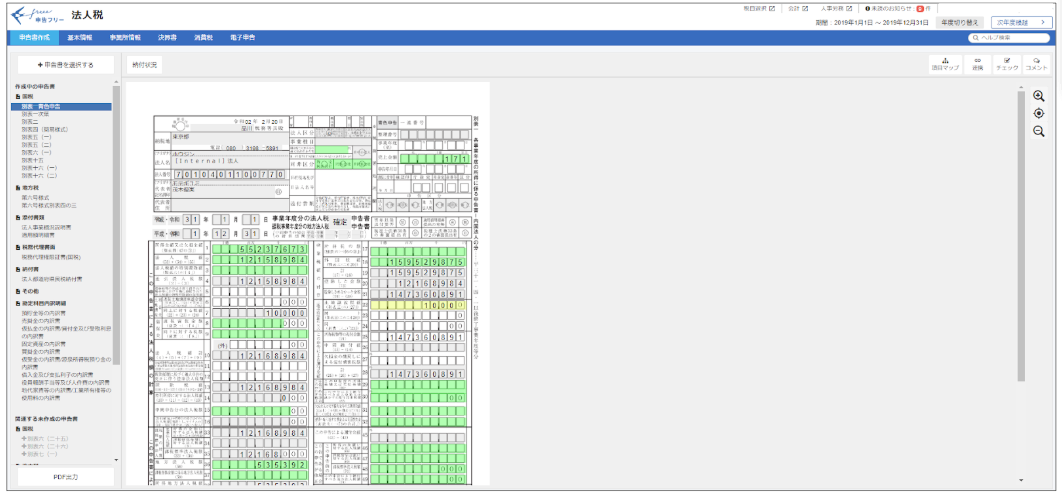
Task: Click the 申告書を選択する button
Action: coord(66,65)
